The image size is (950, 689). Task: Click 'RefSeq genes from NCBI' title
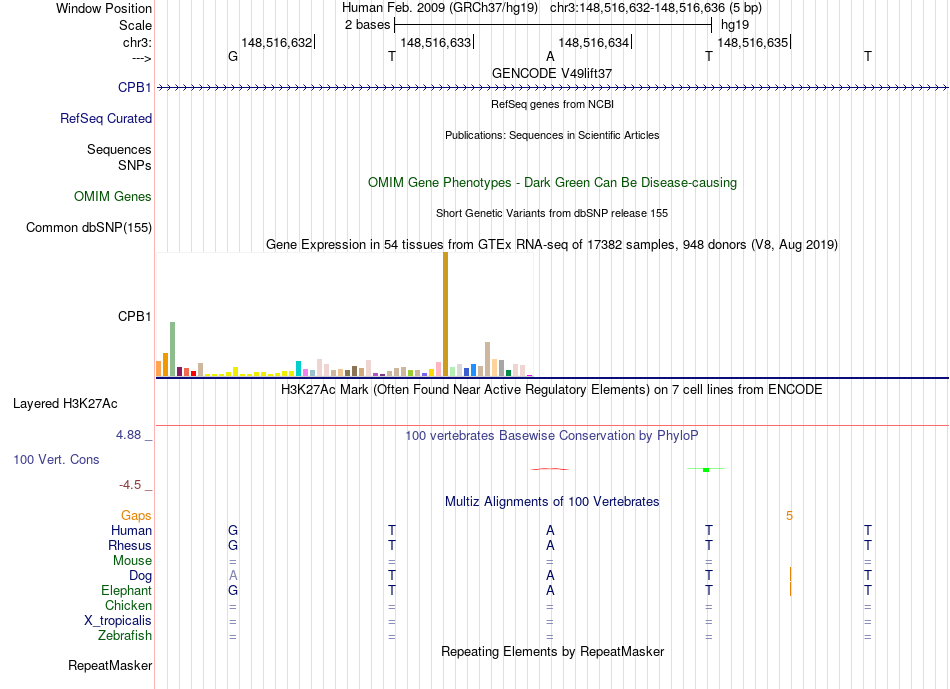(x=552, y=104)
